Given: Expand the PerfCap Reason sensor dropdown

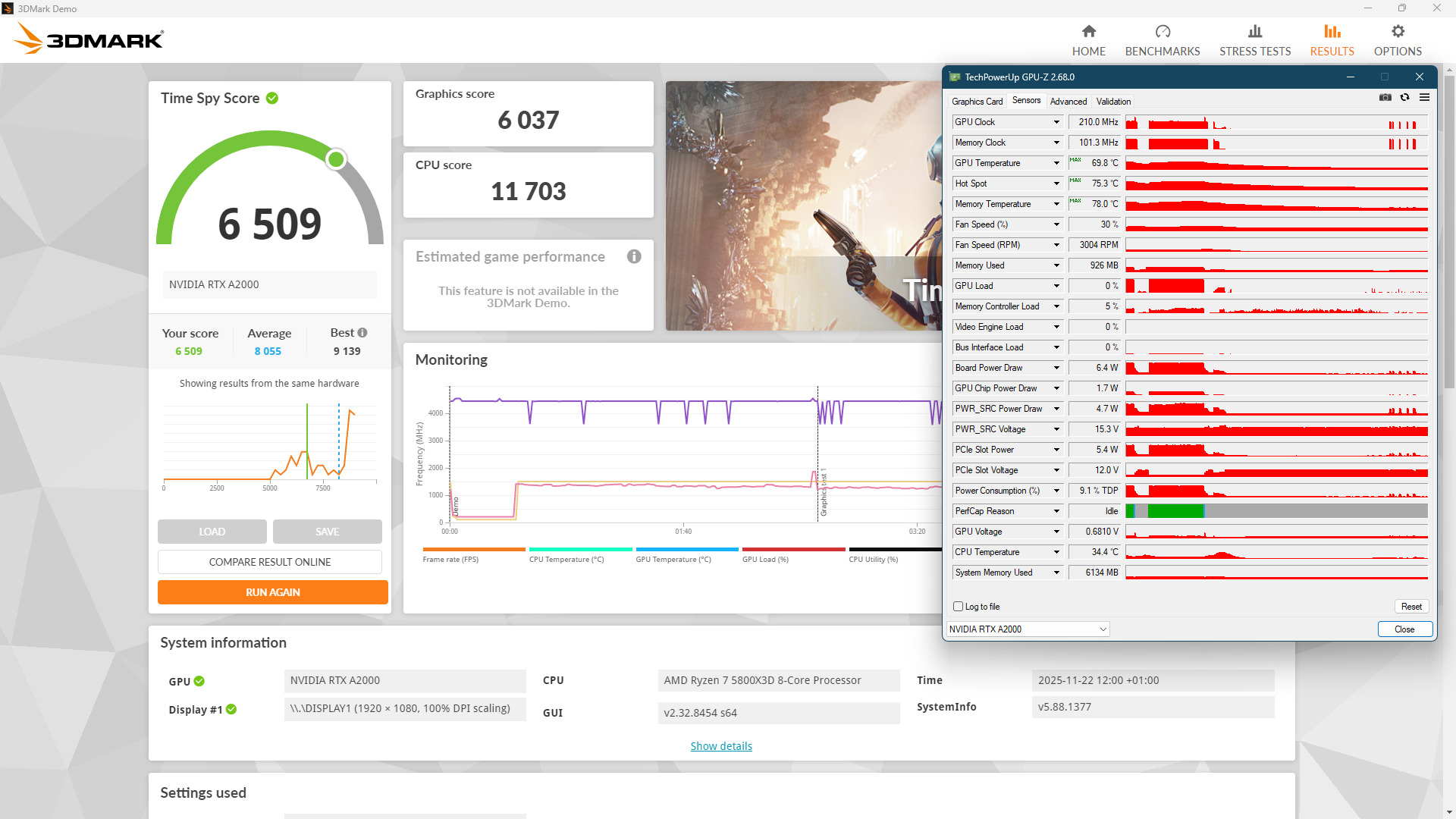Looking at the screenshot, I should tap(1056, 511).
